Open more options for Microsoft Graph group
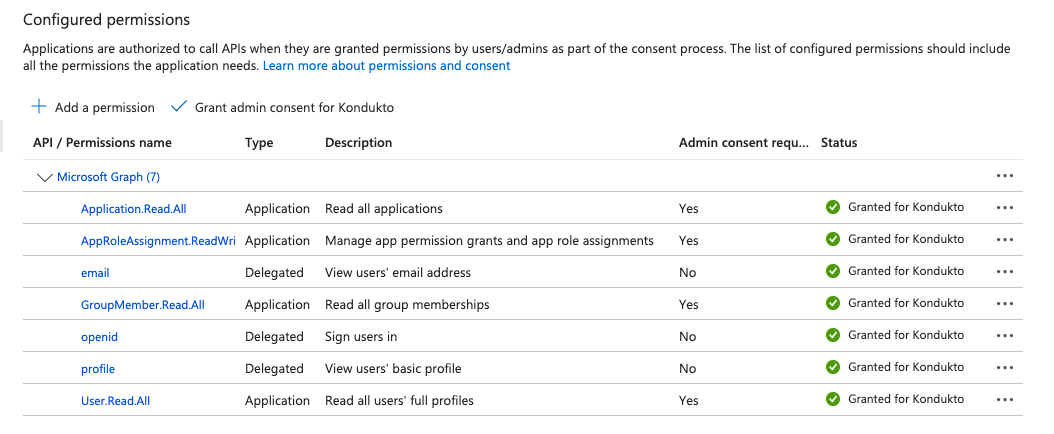 [1005, 177]
